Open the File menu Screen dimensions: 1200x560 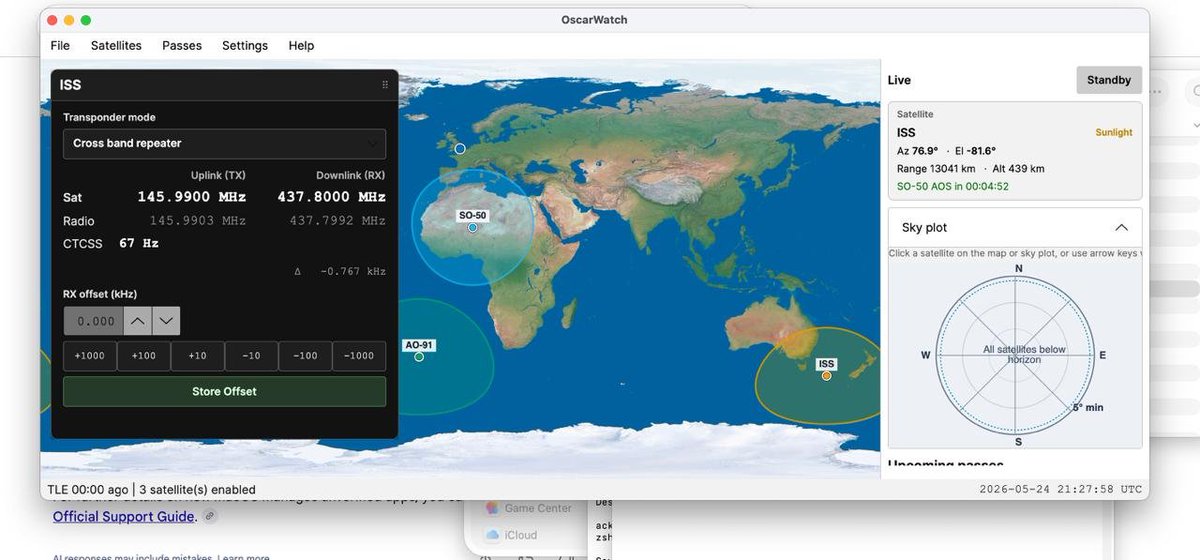point(60,45)
